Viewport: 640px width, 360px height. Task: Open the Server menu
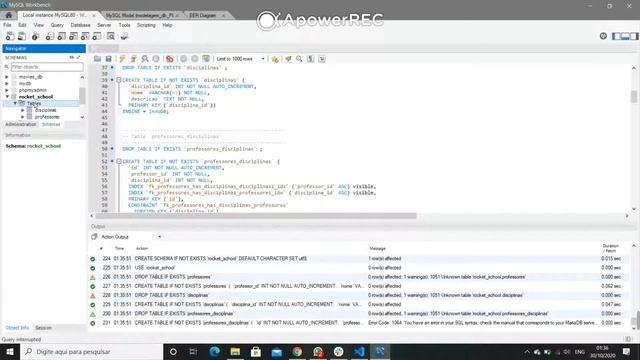click(104, 25)
